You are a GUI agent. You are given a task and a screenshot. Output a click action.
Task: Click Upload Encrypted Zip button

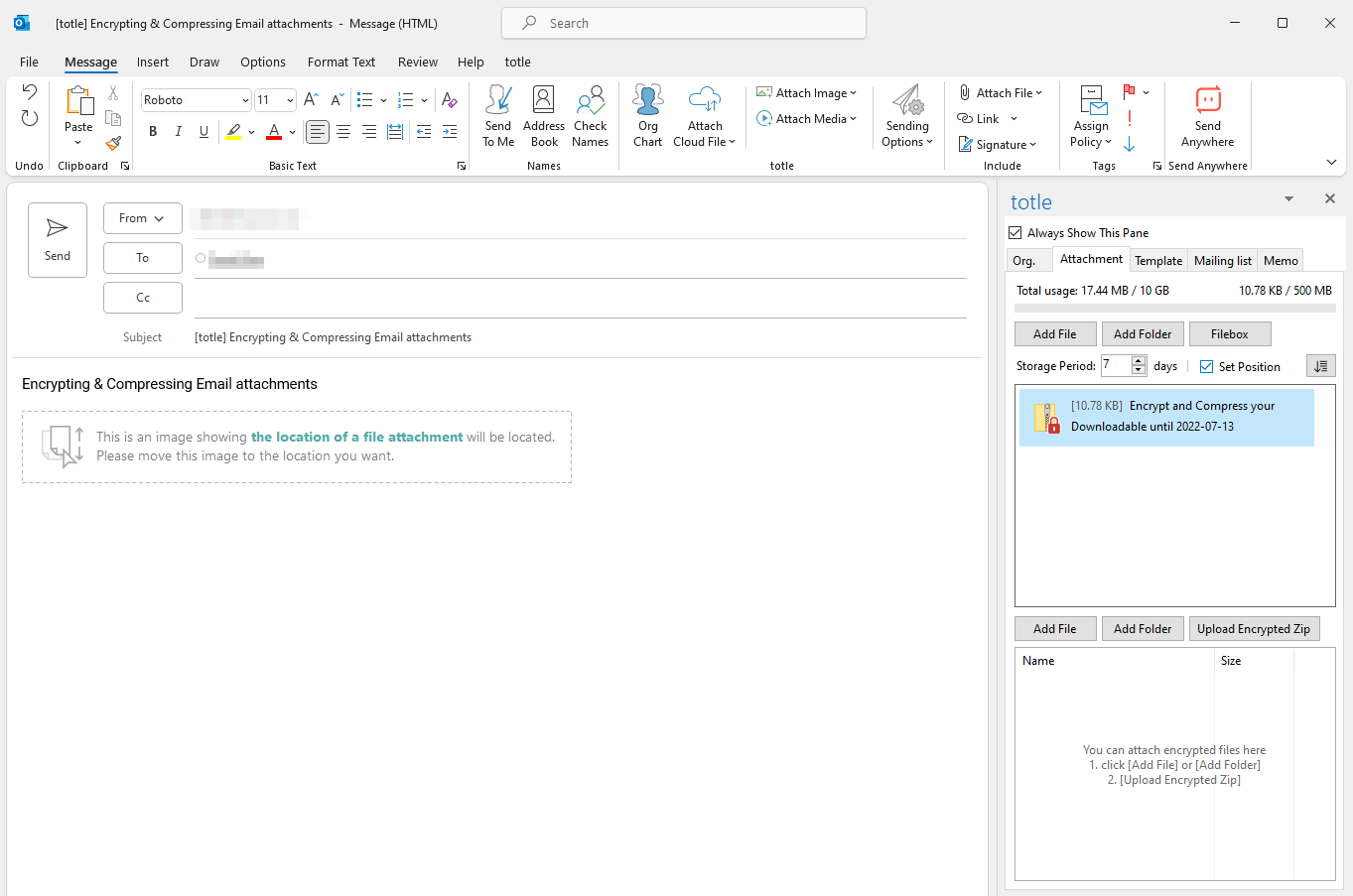coord(1254,629)
